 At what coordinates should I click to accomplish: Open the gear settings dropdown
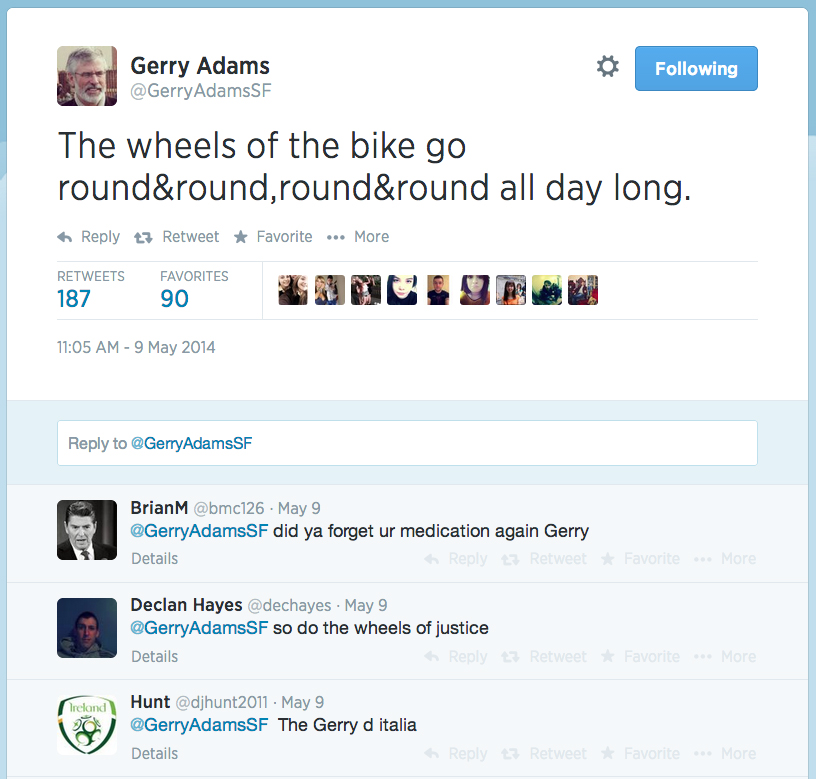pos(607,68)
